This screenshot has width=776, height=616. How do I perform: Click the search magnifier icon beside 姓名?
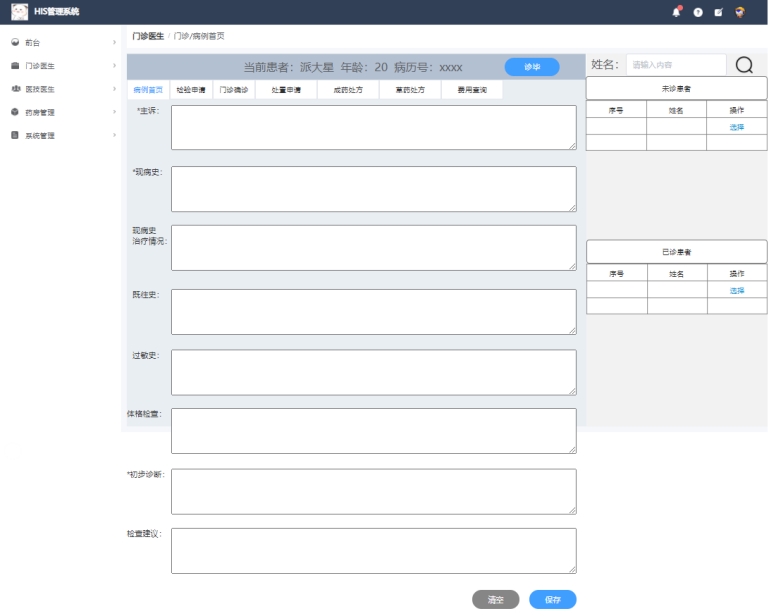pyautogui.click(x=744, y=65)
